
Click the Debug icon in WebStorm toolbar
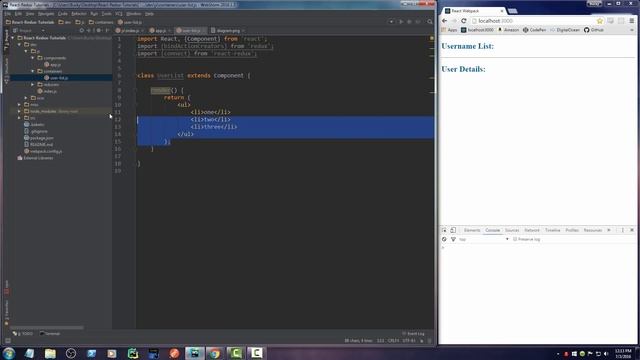pyautogui.click(x=409, y=22)
